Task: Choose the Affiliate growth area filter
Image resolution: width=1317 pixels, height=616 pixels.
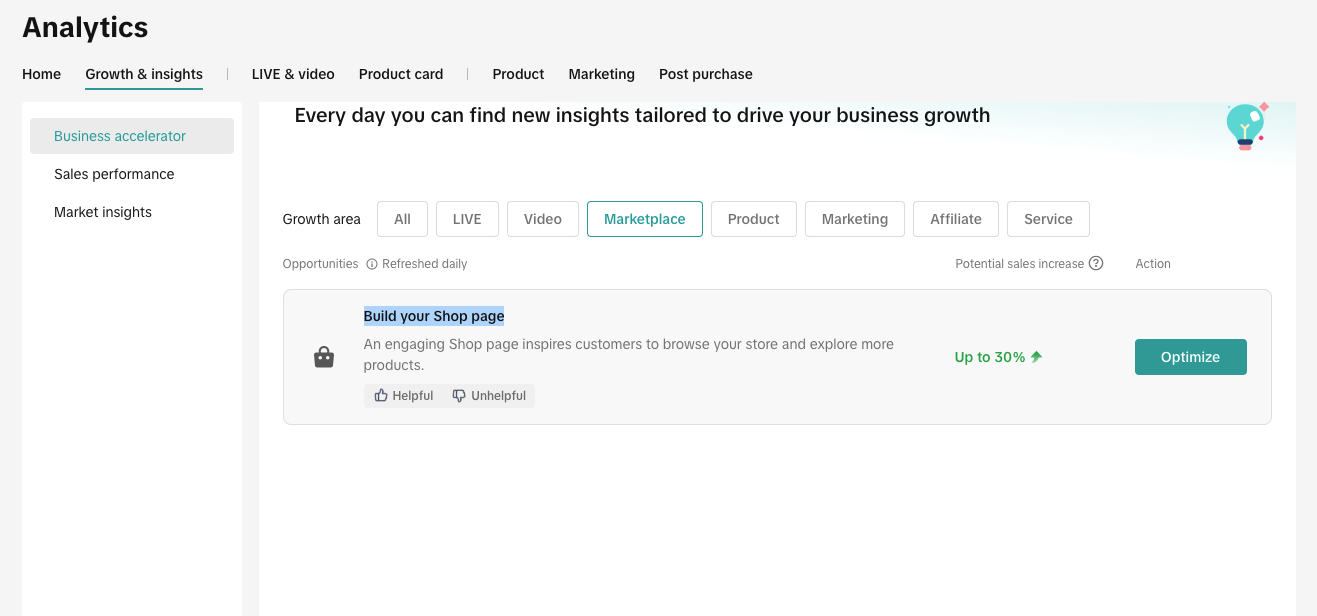Action: click(956, 219)
